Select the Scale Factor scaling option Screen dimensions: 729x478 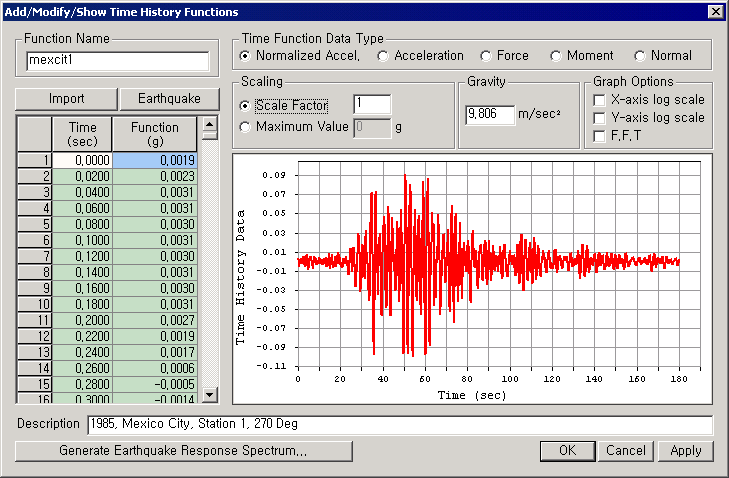(x=245, y=106)
